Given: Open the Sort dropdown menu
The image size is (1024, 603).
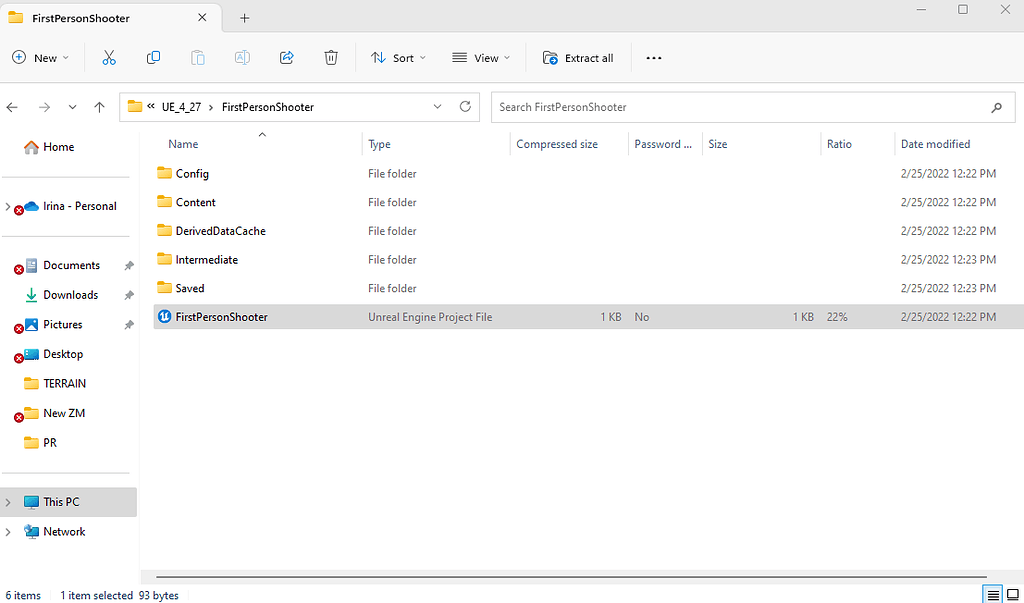Looking at the screenshot, I should click(398, 58).
